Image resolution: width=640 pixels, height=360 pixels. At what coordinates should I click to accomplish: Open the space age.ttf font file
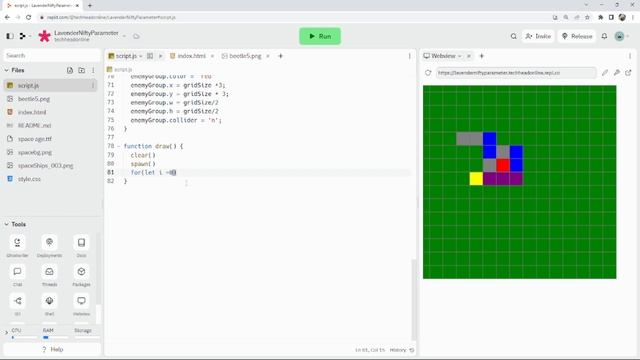coord(35,139)
